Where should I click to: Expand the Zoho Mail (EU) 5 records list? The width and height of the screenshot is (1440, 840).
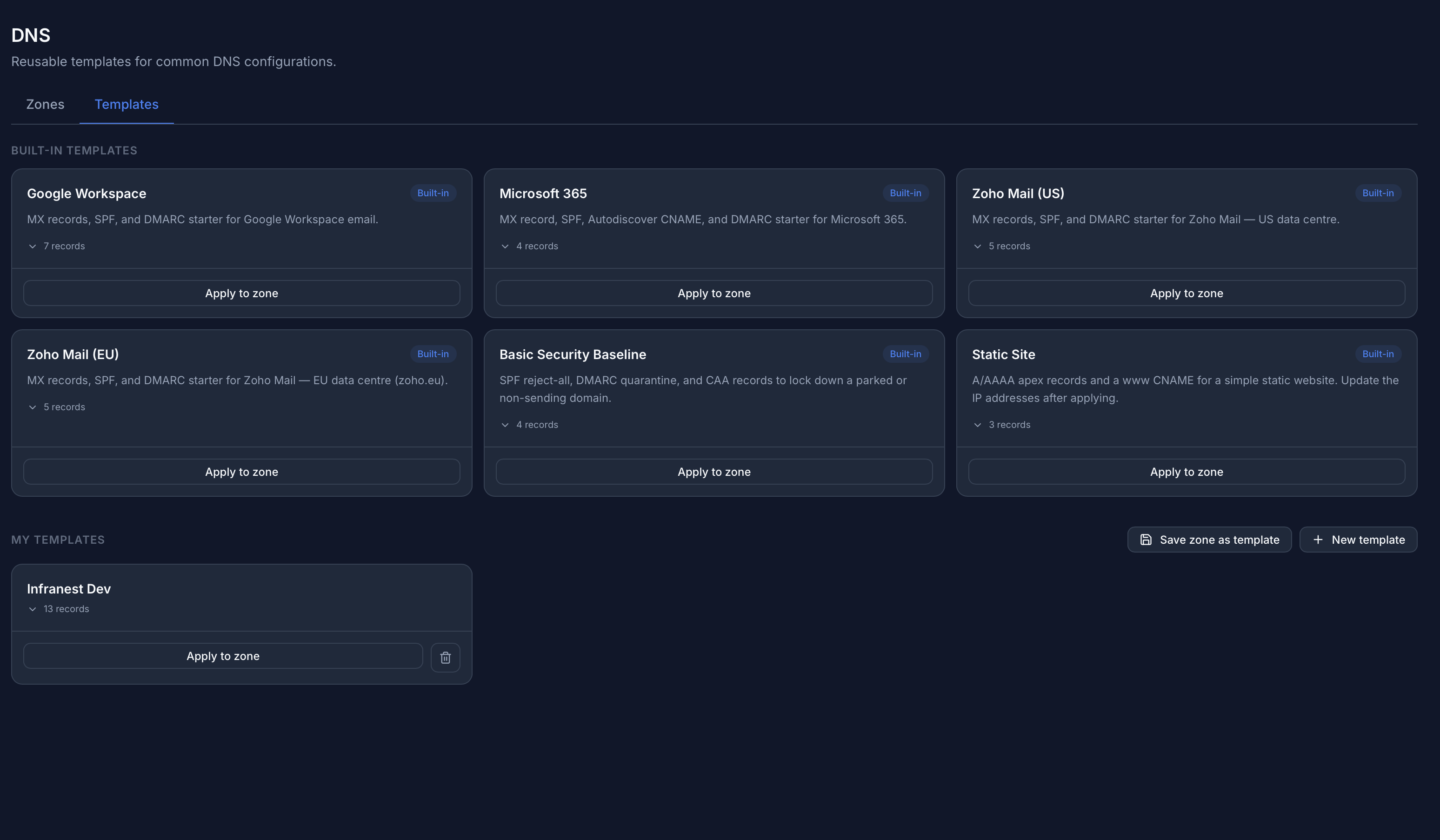(x=56, y=407)
